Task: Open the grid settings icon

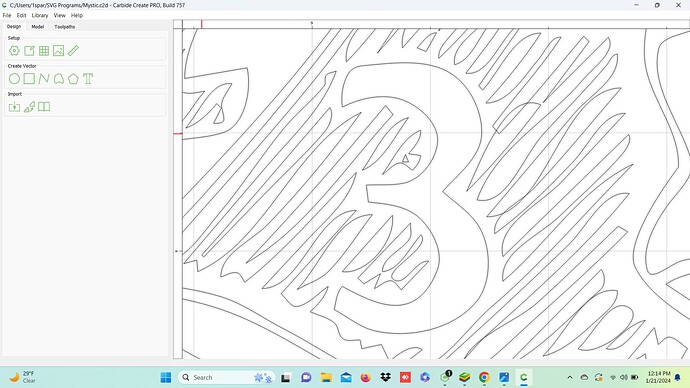Action: [x=44, y=51]
